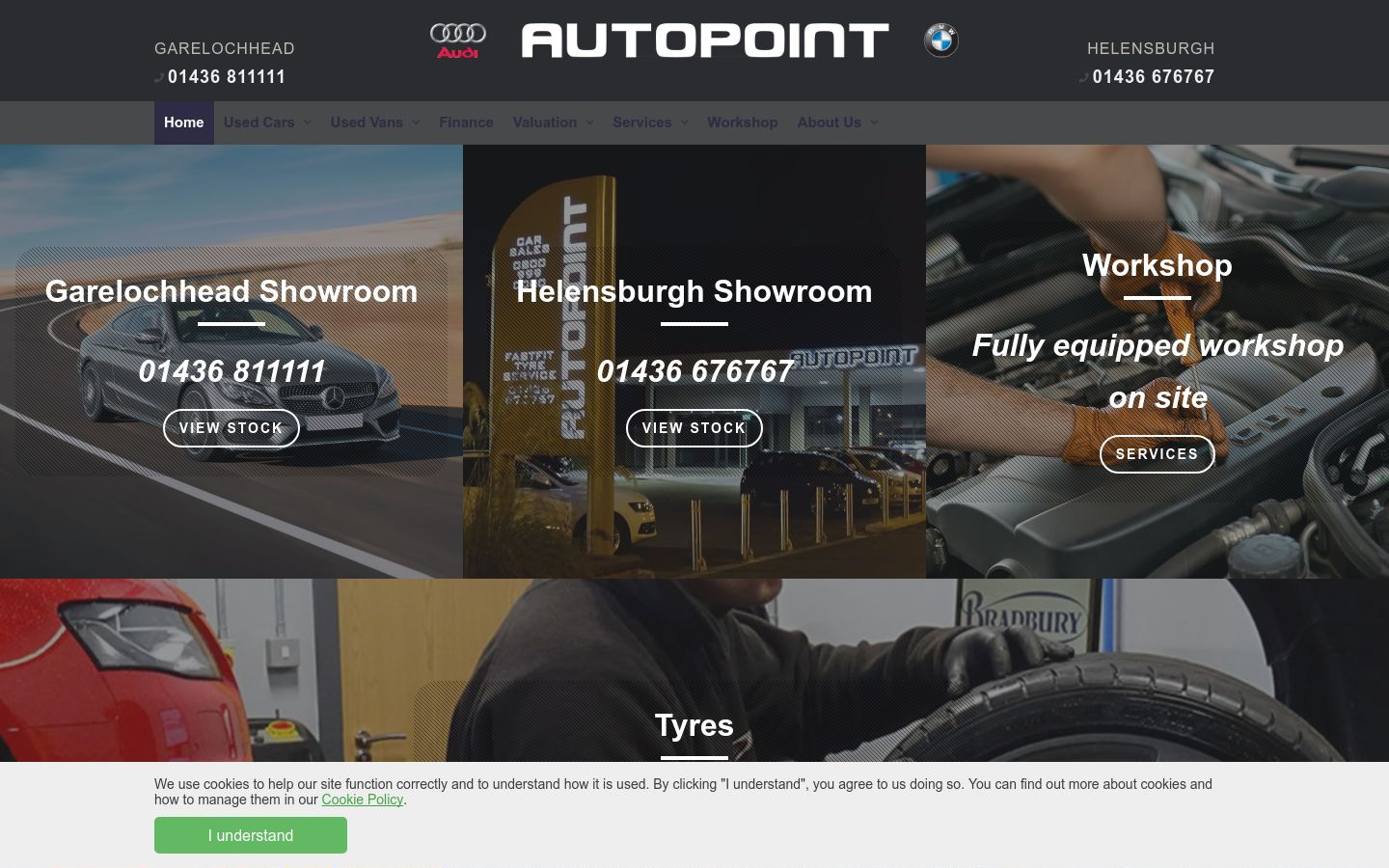This screenshot has width=1389, height=868.
Task: Expand the Used Vans dropdown arrow
Action: click(416, 122)
